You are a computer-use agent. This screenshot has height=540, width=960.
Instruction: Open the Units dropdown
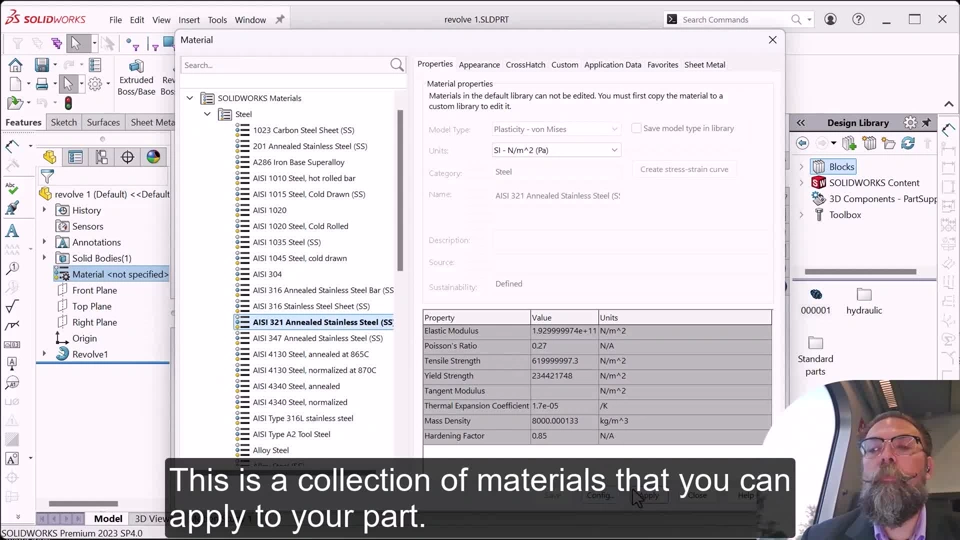(x=556, y=150)
